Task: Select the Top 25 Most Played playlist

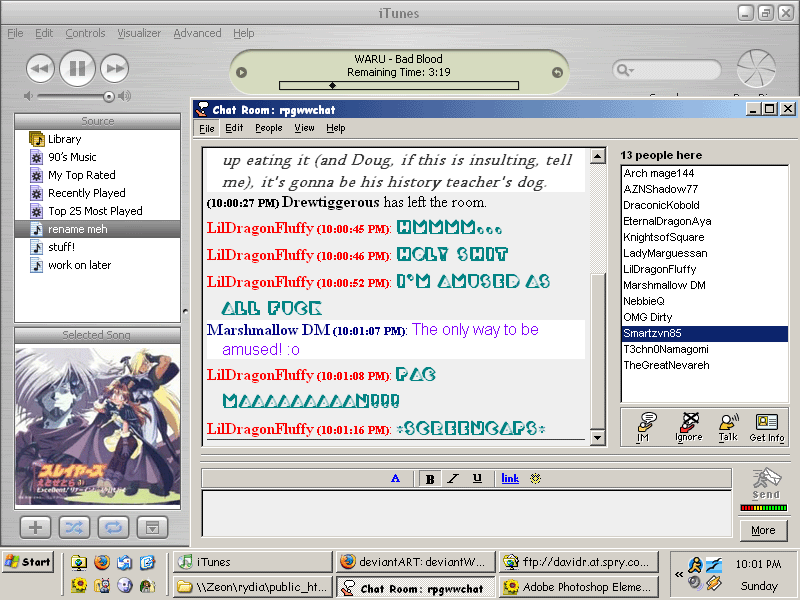Action: pos(97,211)
